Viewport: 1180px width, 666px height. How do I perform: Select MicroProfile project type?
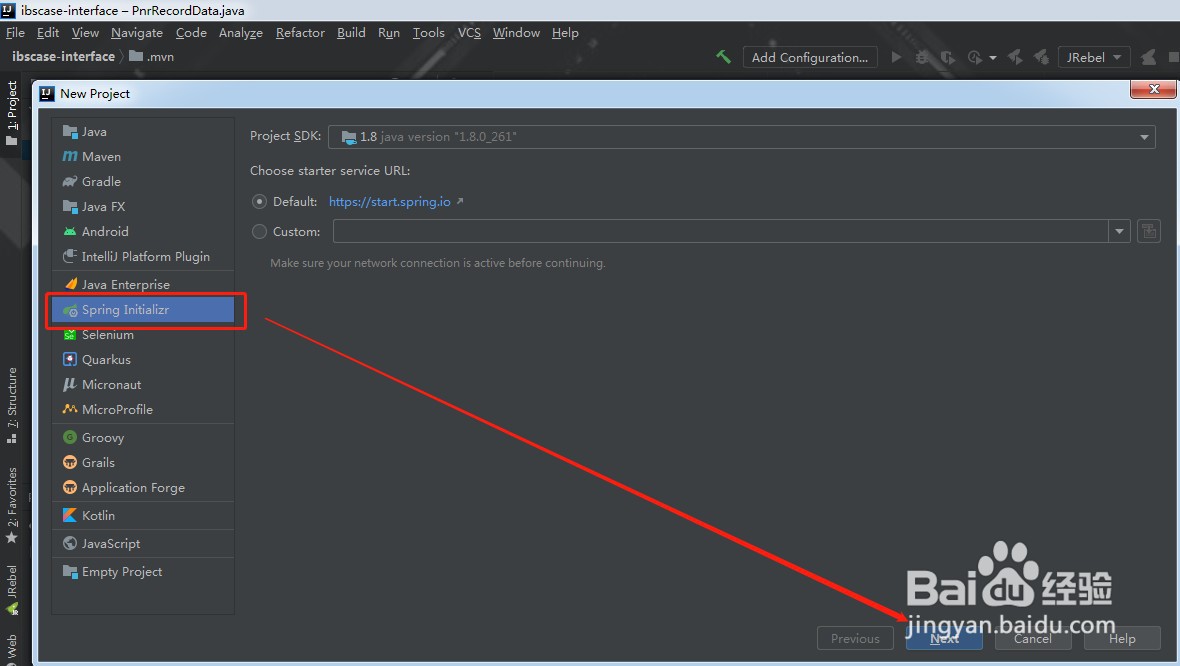(x=143, y=409)
